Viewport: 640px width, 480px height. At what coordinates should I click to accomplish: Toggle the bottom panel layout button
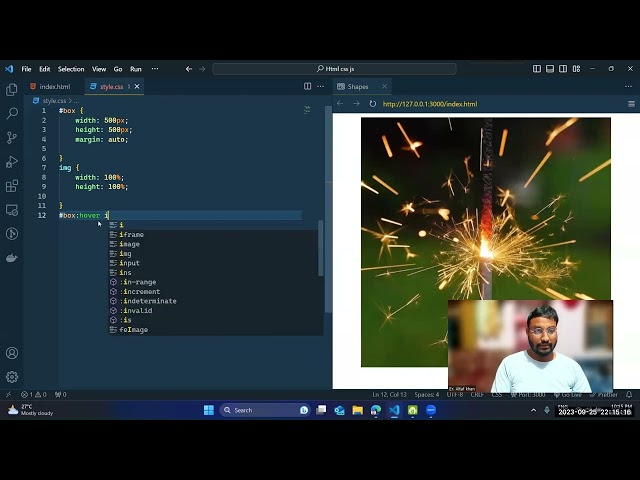549,69
